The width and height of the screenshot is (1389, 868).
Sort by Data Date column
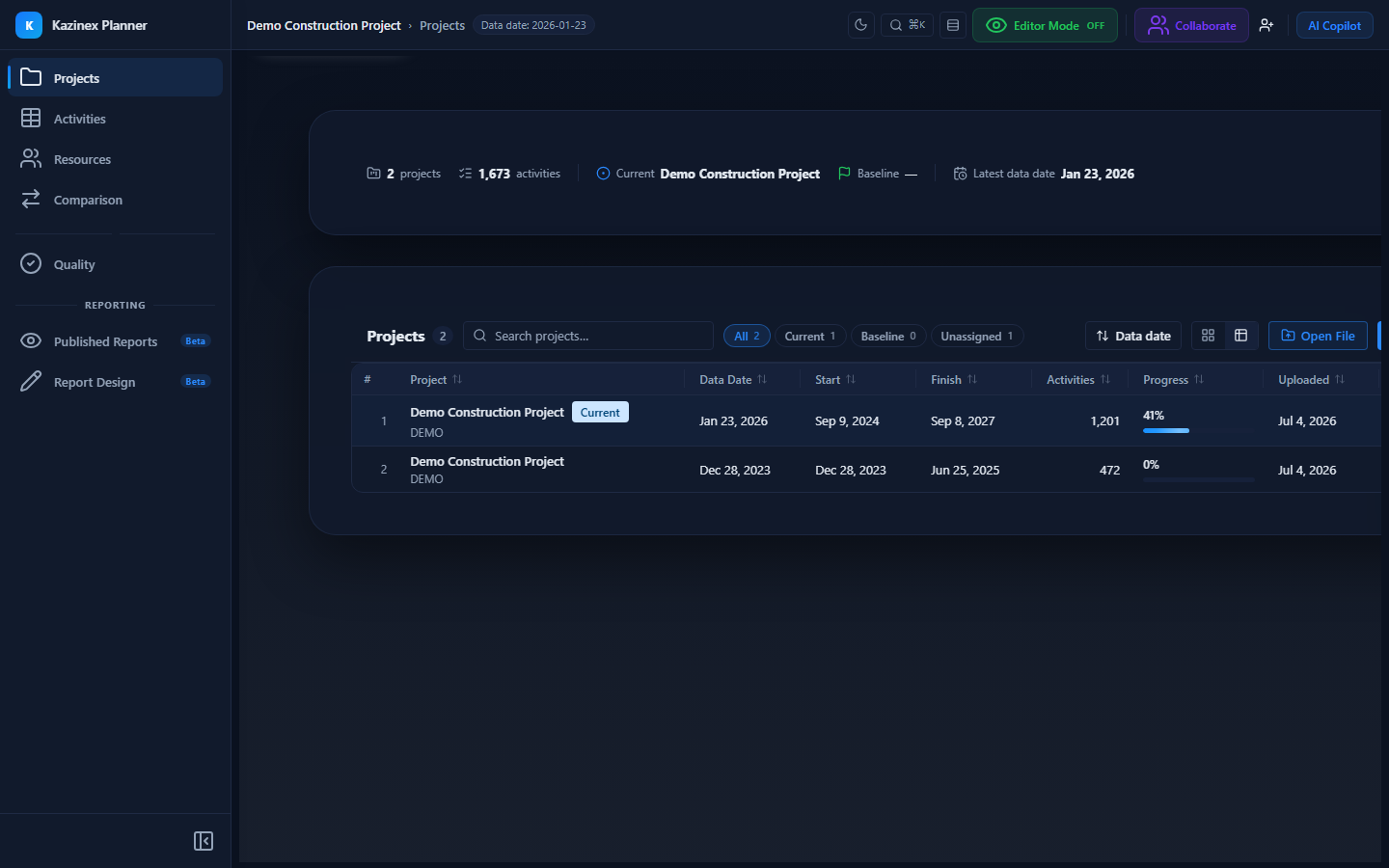(733, 380)
